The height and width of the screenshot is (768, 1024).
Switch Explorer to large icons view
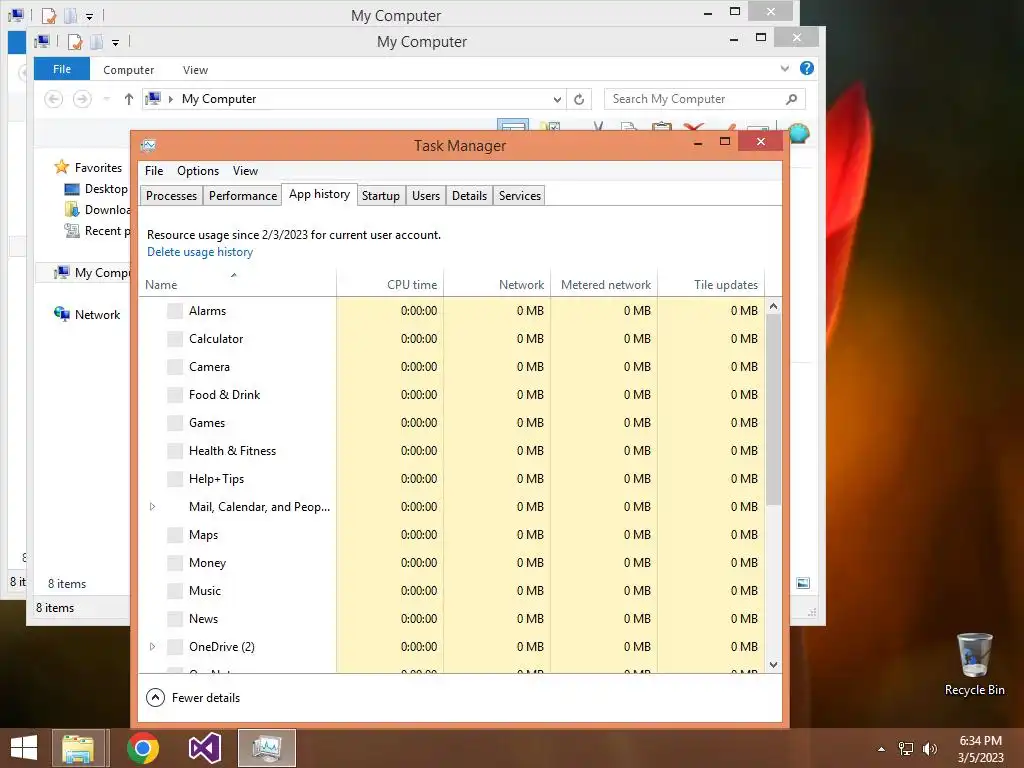803,583
